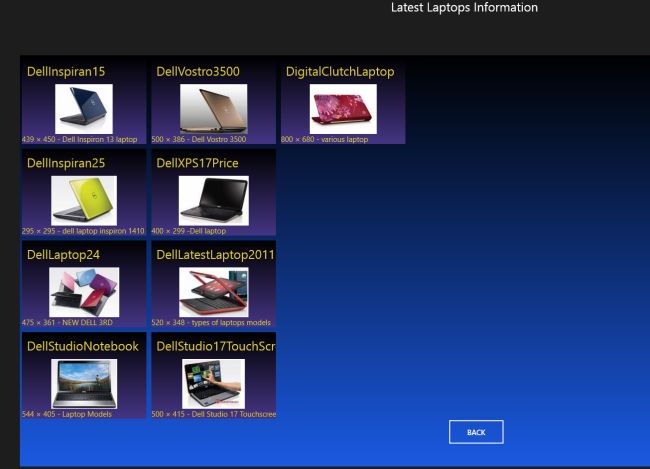
Task: Open the DigitalClutchLaptop red floral image
Action: click(343, 109)
